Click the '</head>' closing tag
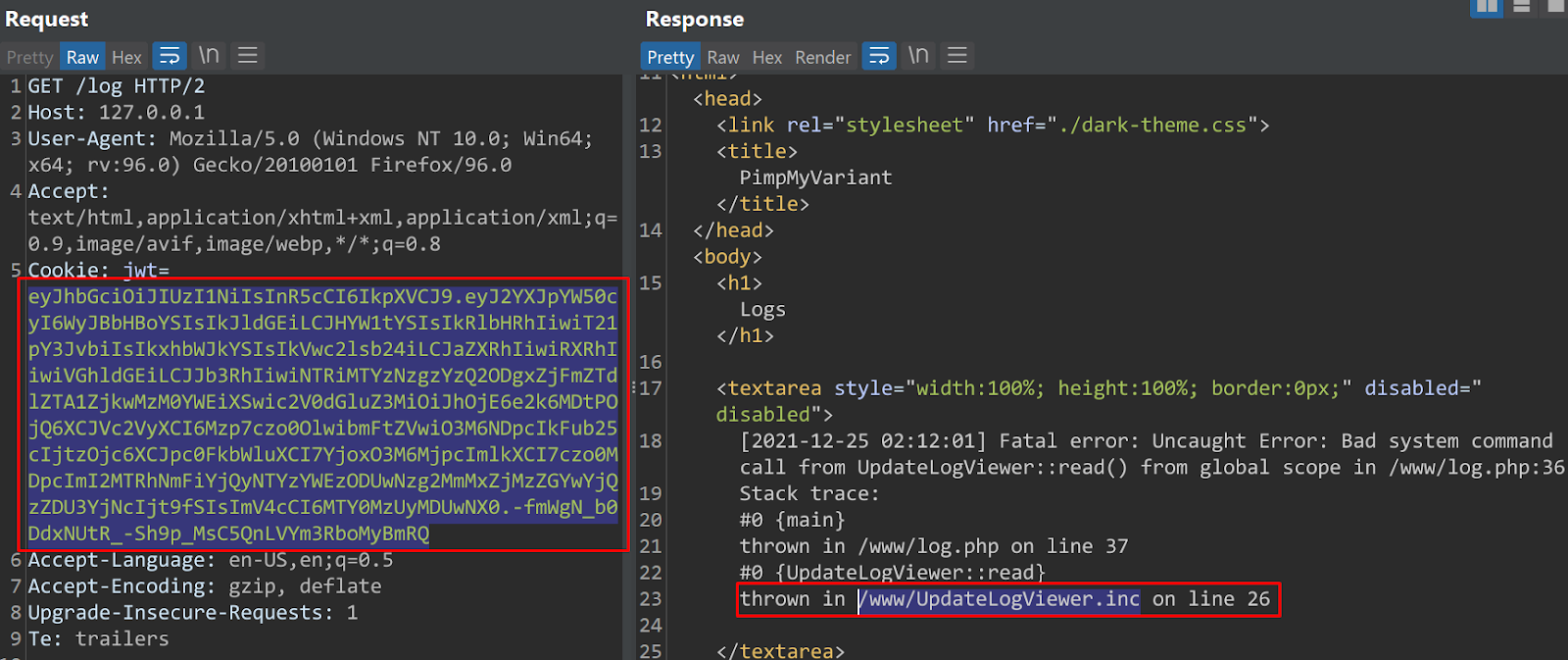1568x660 pixels. tap(733, 230)
